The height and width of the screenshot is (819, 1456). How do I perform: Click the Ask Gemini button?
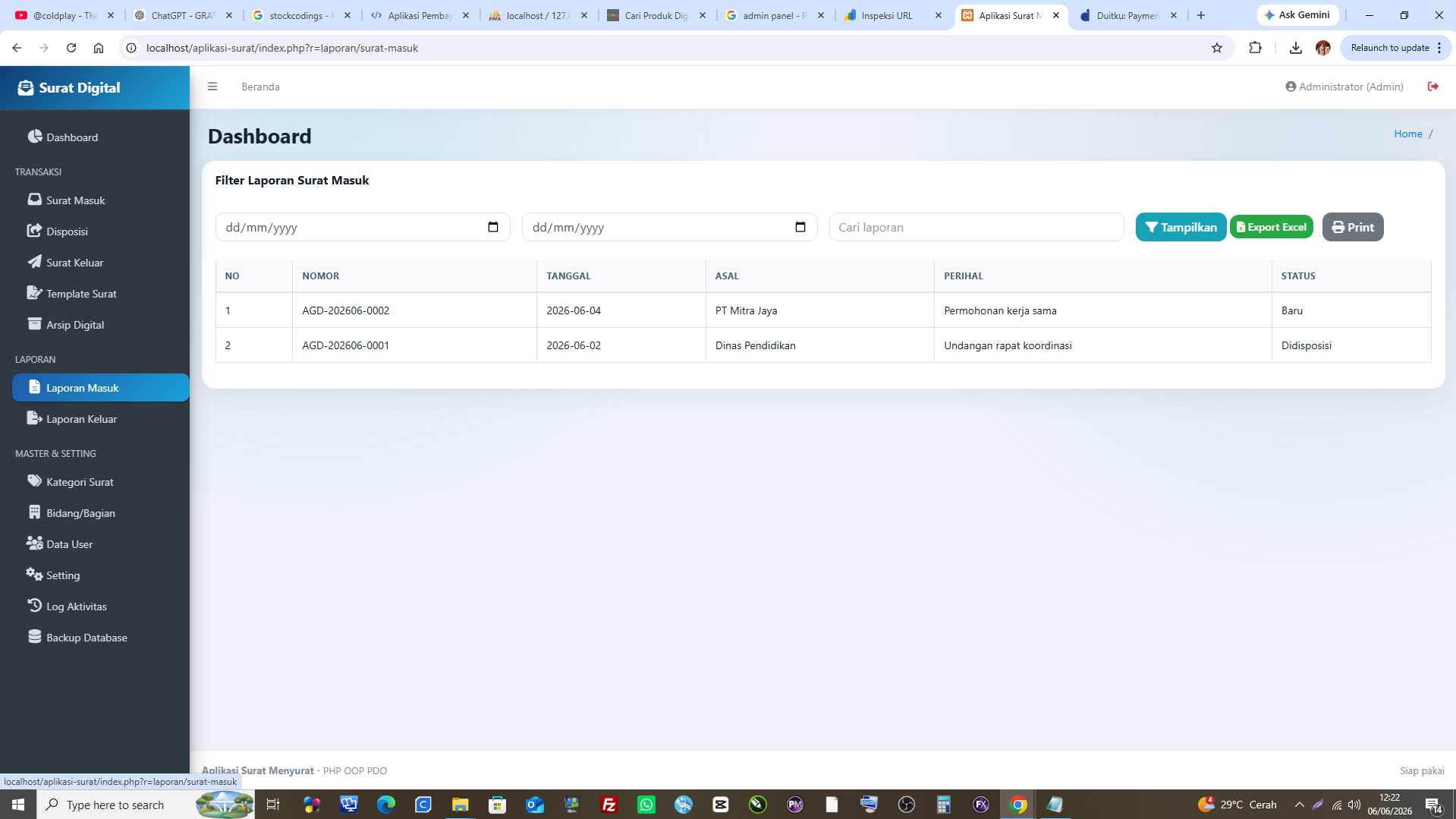[1297, 15]
